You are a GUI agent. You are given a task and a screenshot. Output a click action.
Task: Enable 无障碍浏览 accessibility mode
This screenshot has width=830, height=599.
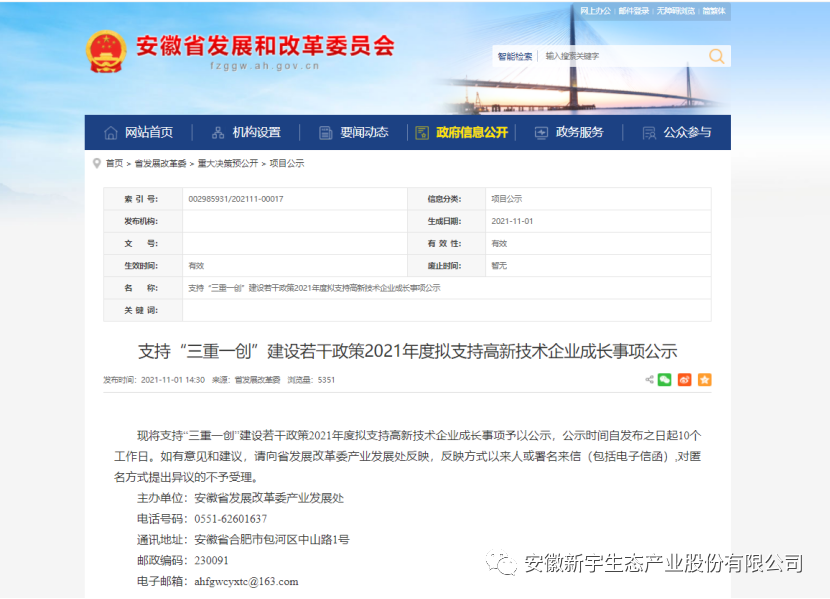coord(675,11)
